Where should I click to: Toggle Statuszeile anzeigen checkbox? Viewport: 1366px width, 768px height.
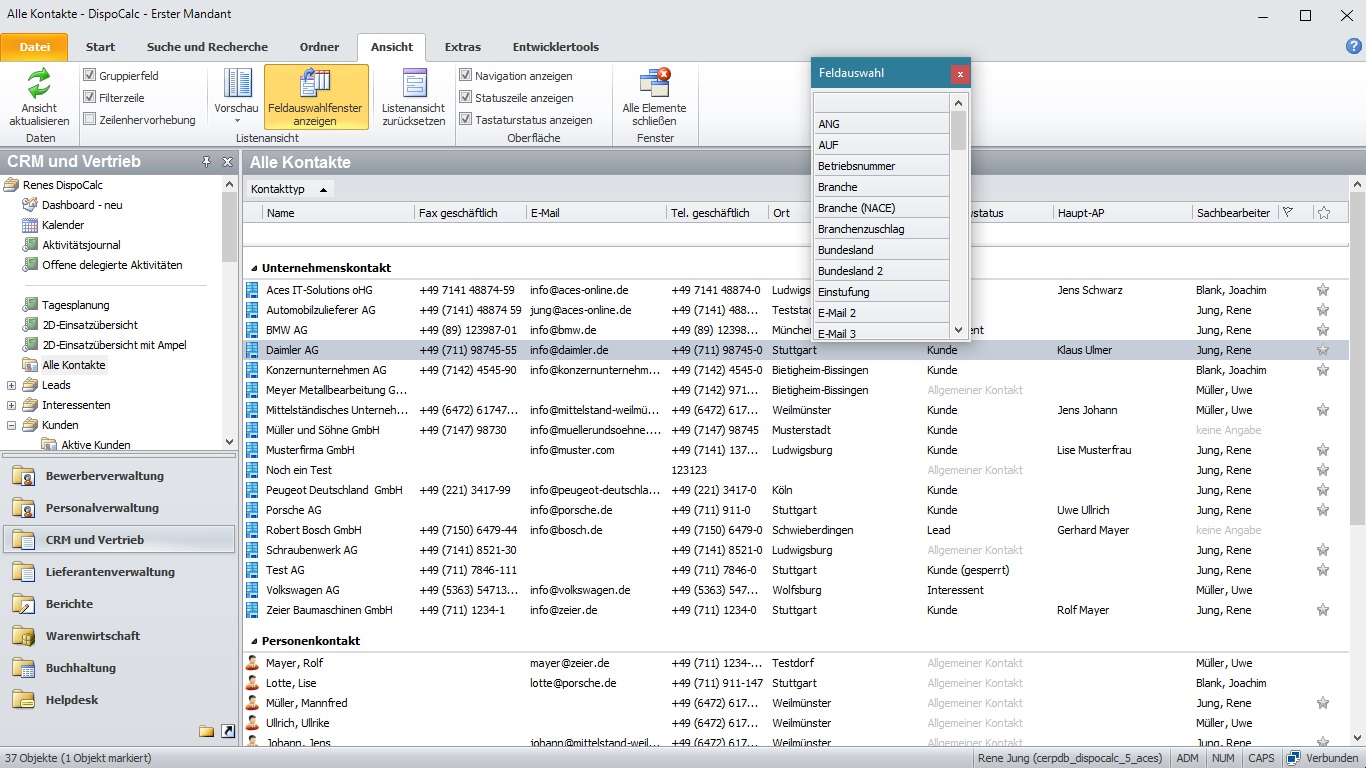point(466,97)
